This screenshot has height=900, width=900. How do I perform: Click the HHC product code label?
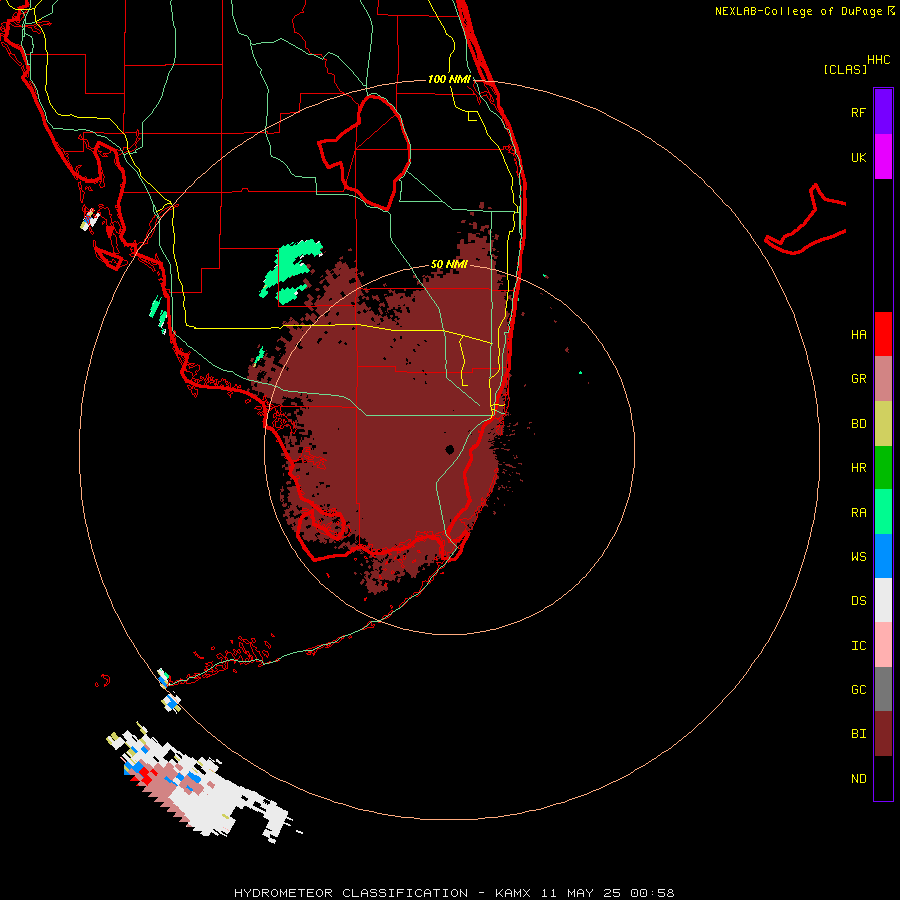click(878, 60)
